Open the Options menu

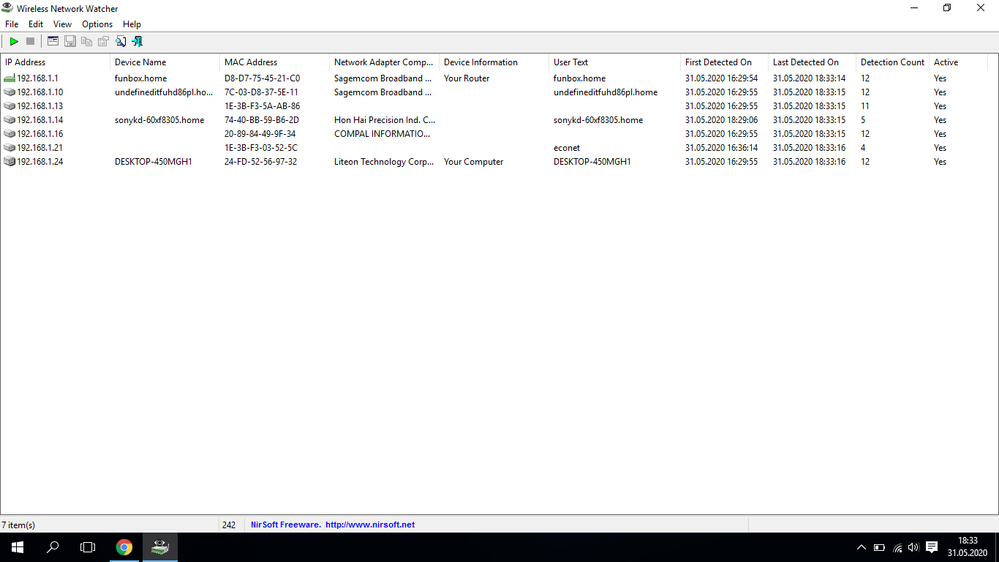pyautogui.click(x=97, y=24)
